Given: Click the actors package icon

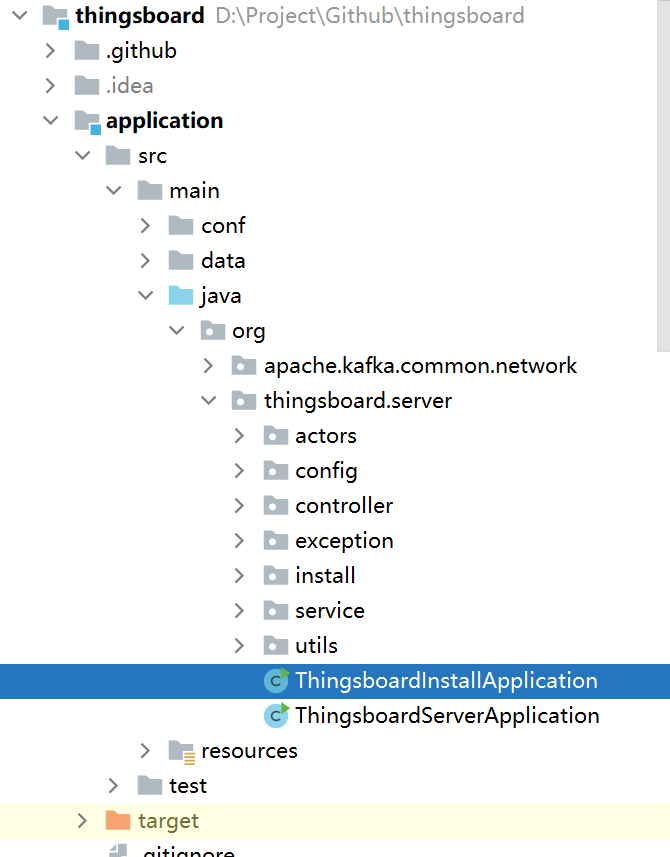Looking at the screenshot, I should [x=275, y=436].
